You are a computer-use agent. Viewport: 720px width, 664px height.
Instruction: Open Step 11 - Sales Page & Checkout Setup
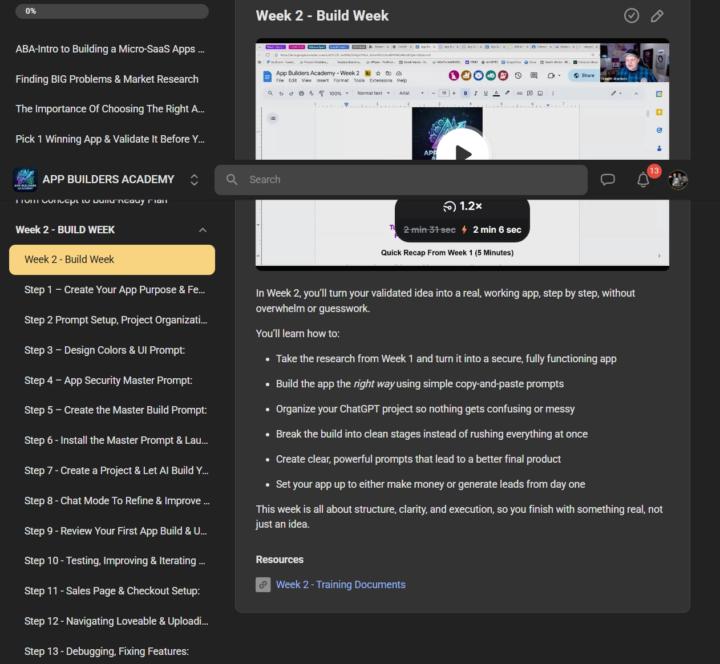112,591
